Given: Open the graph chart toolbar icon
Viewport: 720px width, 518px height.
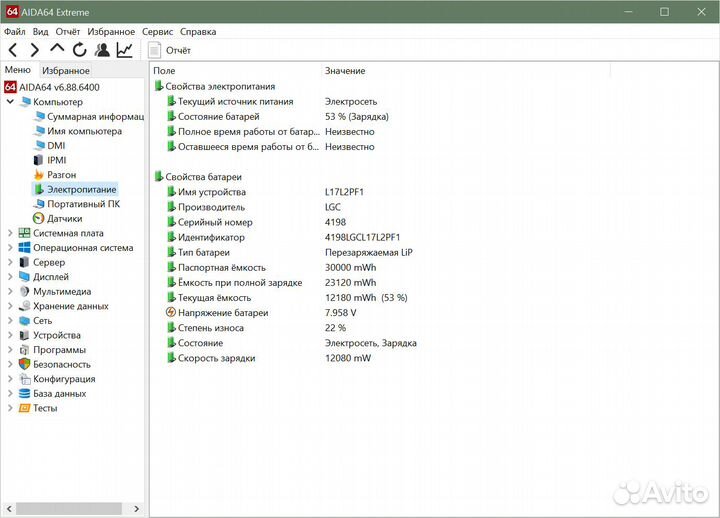Looking at the screenshot, I should (125, 50).
